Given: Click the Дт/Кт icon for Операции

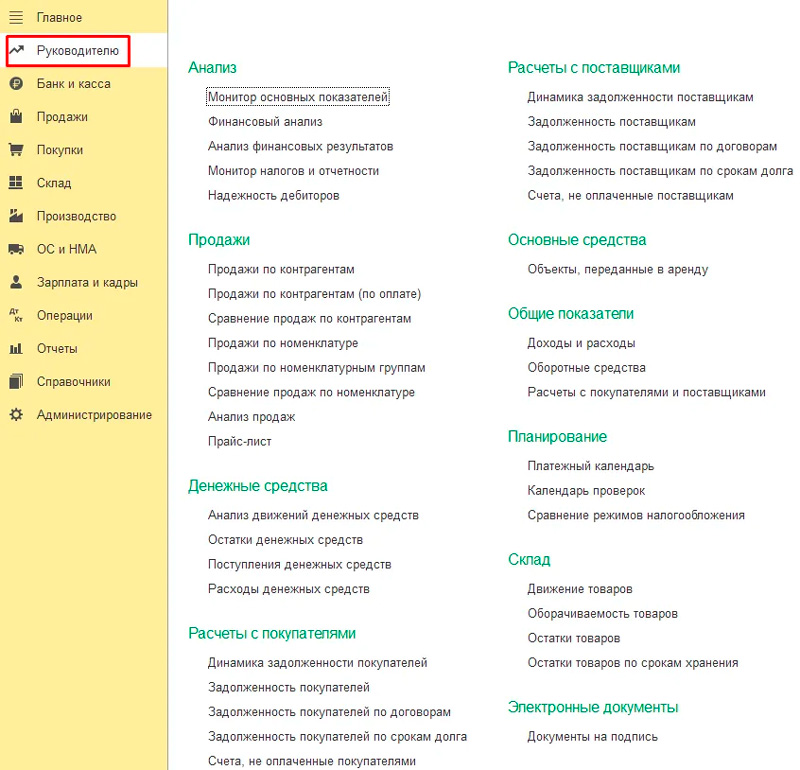Looking at the screenshot, I should tap(16, 315).
